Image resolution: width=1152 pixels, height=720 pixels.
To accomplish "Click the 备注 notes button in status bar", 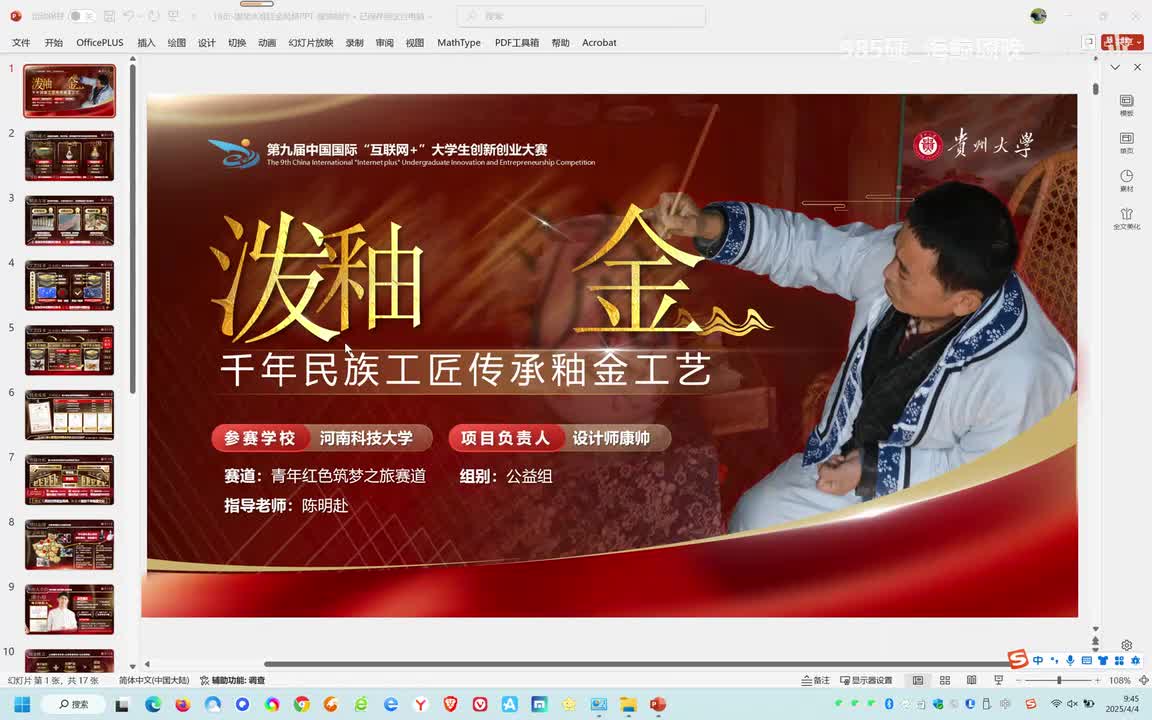I will pyautogui.click(x=816, y=680).
